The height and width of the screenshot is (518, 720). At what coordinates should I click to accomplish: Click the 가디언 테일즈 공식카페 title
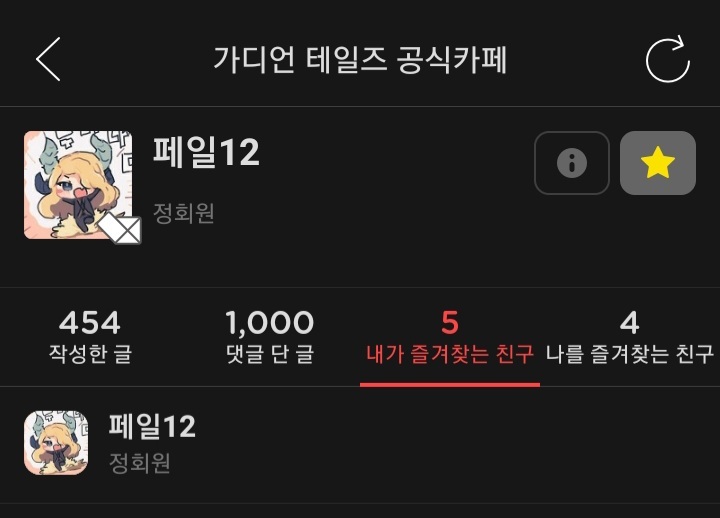tap(360, 60)
